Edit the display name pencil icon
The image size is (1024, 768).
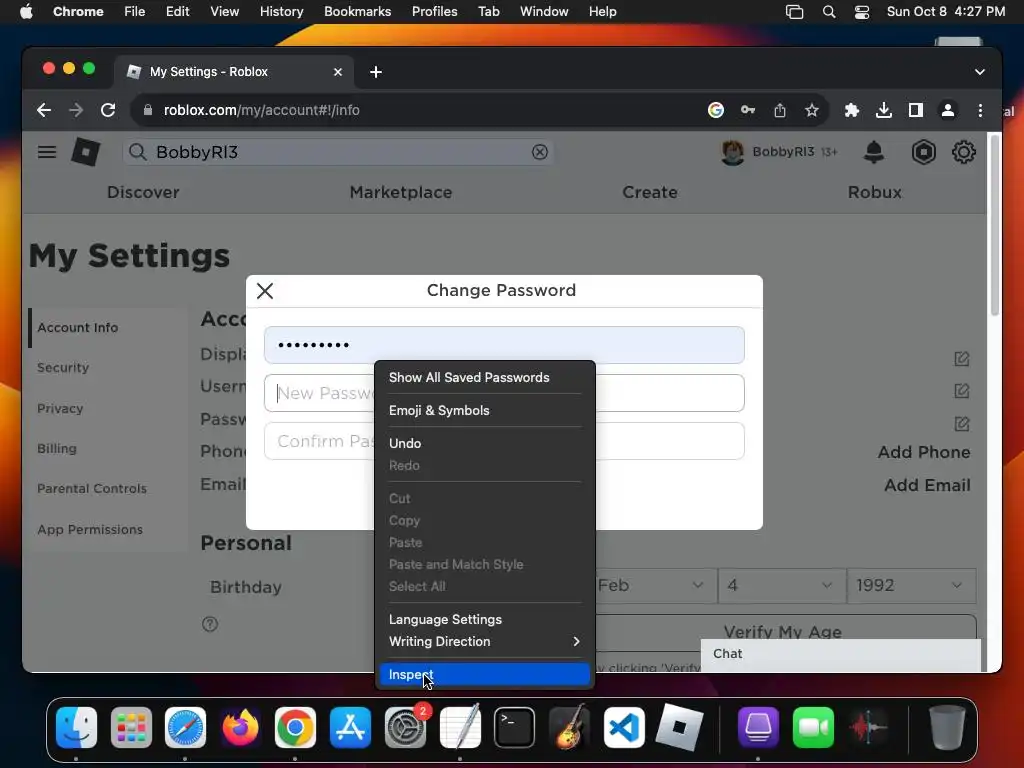(x=961, y=359)
